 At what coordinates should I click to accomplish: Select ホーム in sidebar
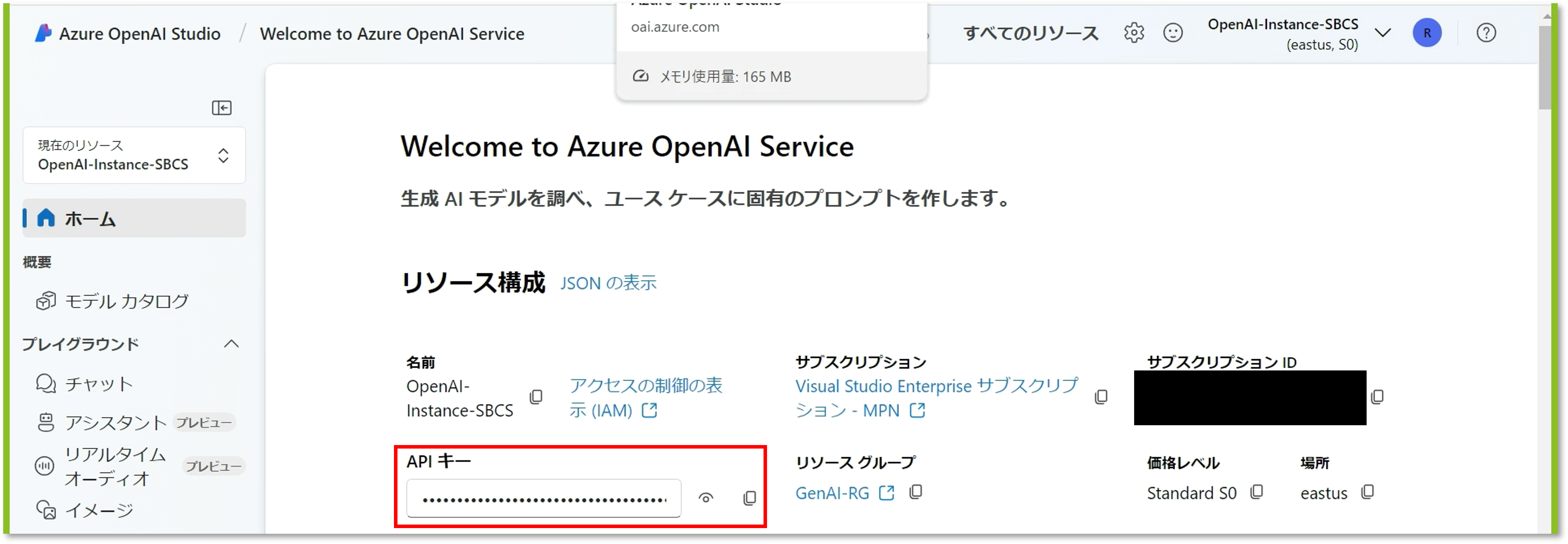tap(134, 217)
